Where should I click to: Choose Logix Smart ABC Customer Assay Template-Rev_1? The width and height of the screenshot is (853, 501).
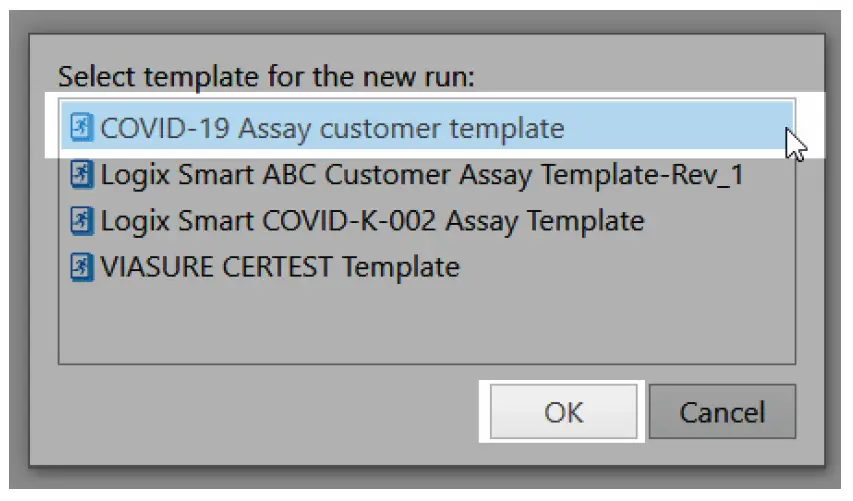(422, 175)
